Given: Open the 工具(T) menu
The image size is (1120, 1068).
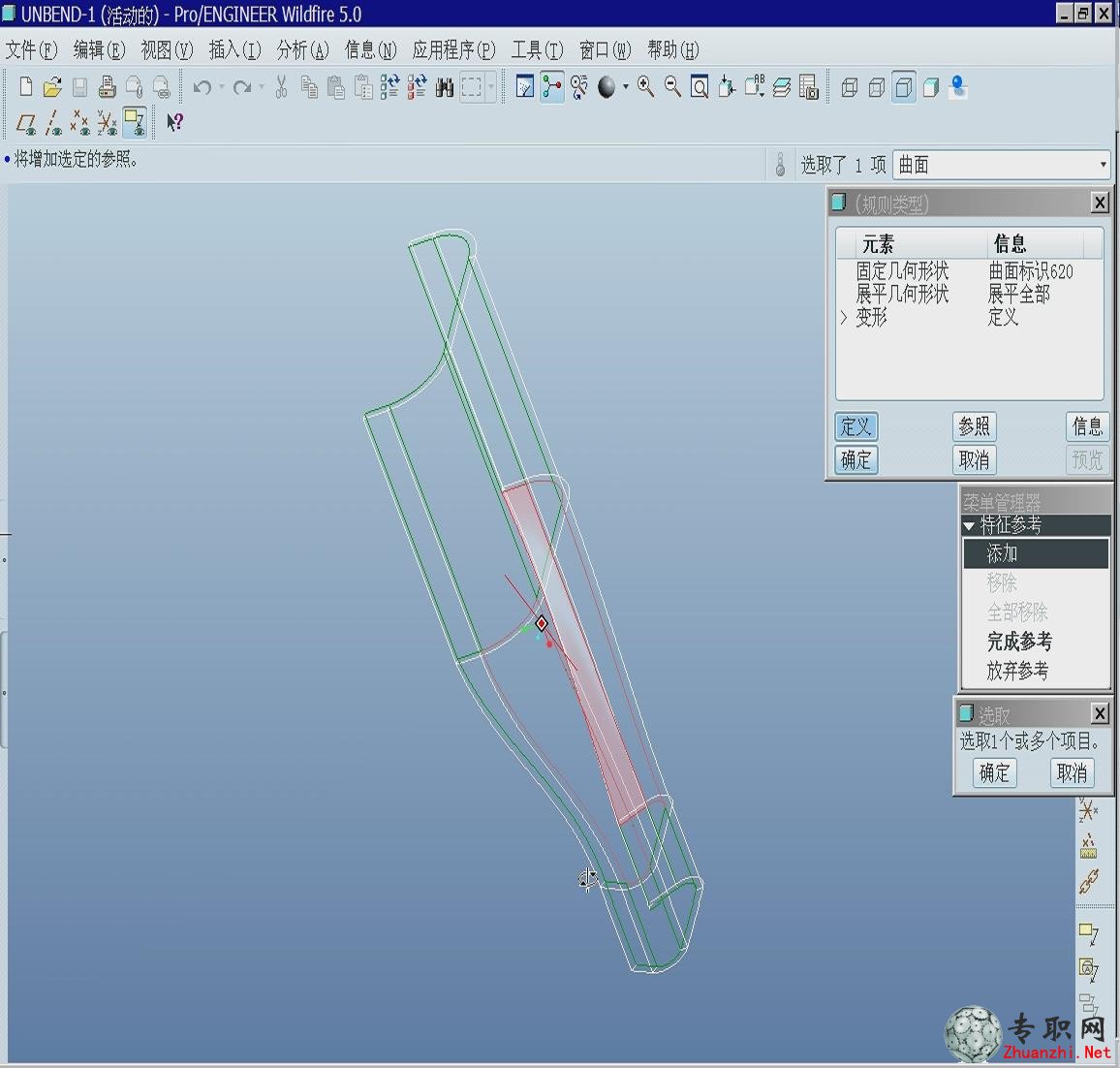Looking at the screenshot, I should 537,50.
